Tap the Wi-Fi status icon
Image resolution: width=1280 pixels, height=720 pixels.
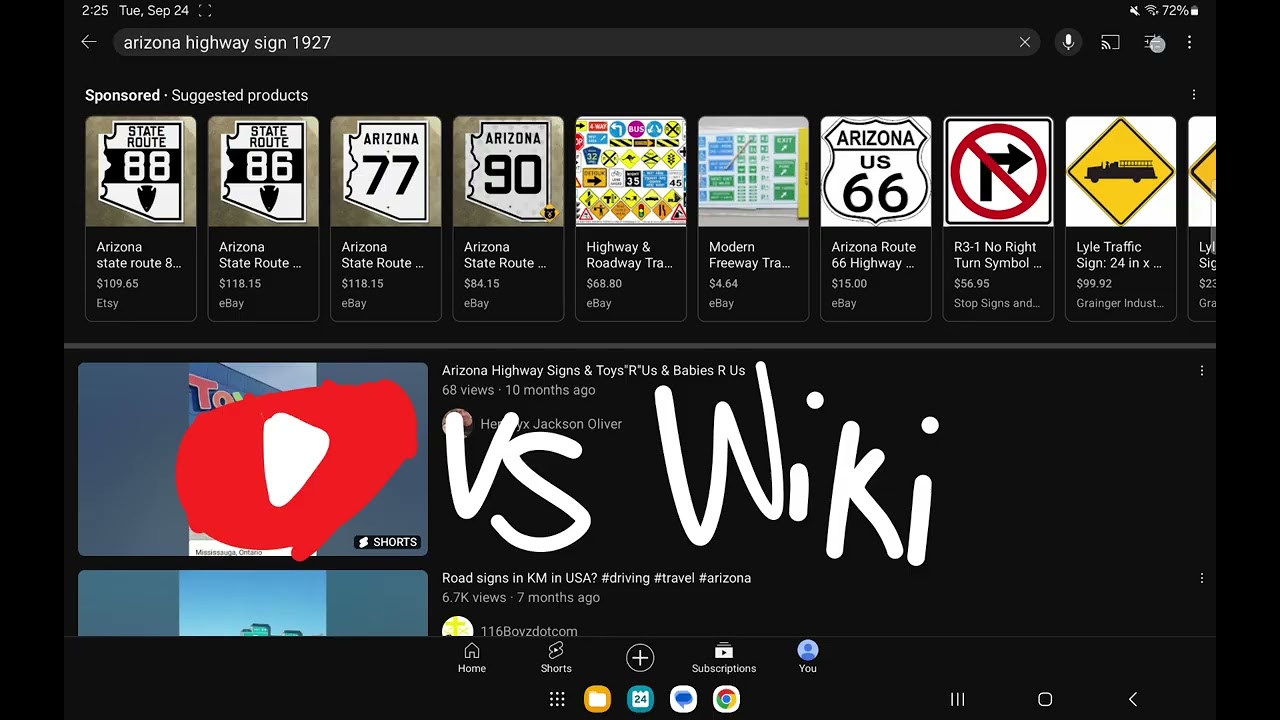point(1150,11)
